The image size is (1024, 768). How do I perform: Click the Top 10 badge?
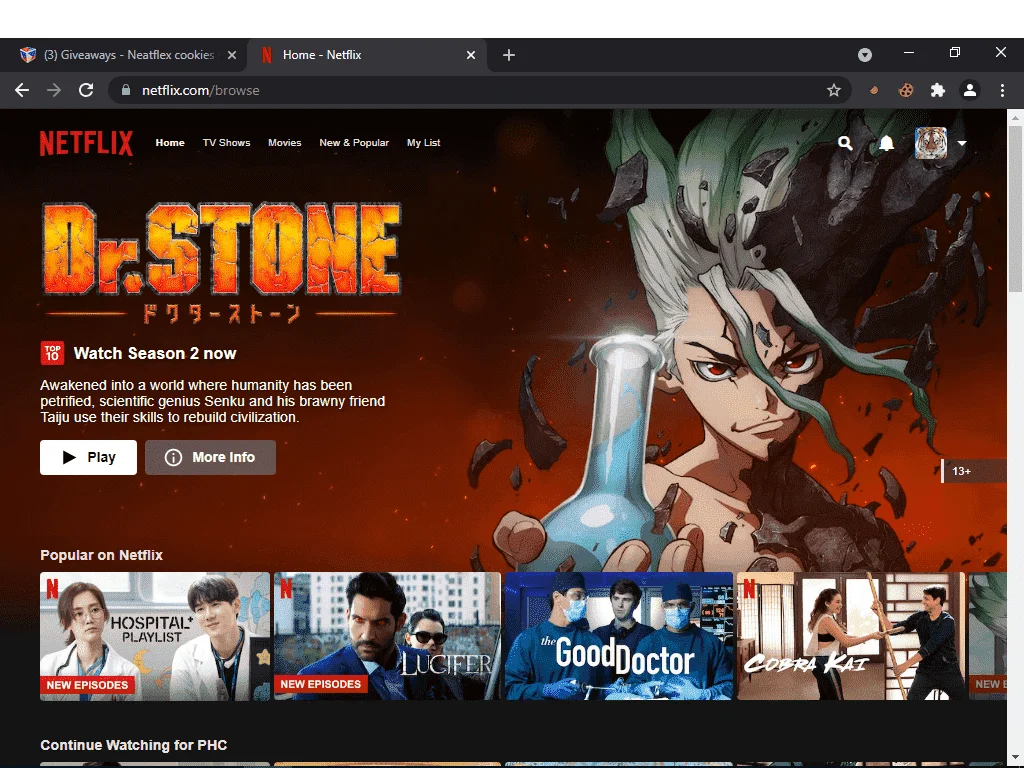[x=52, y=353]
